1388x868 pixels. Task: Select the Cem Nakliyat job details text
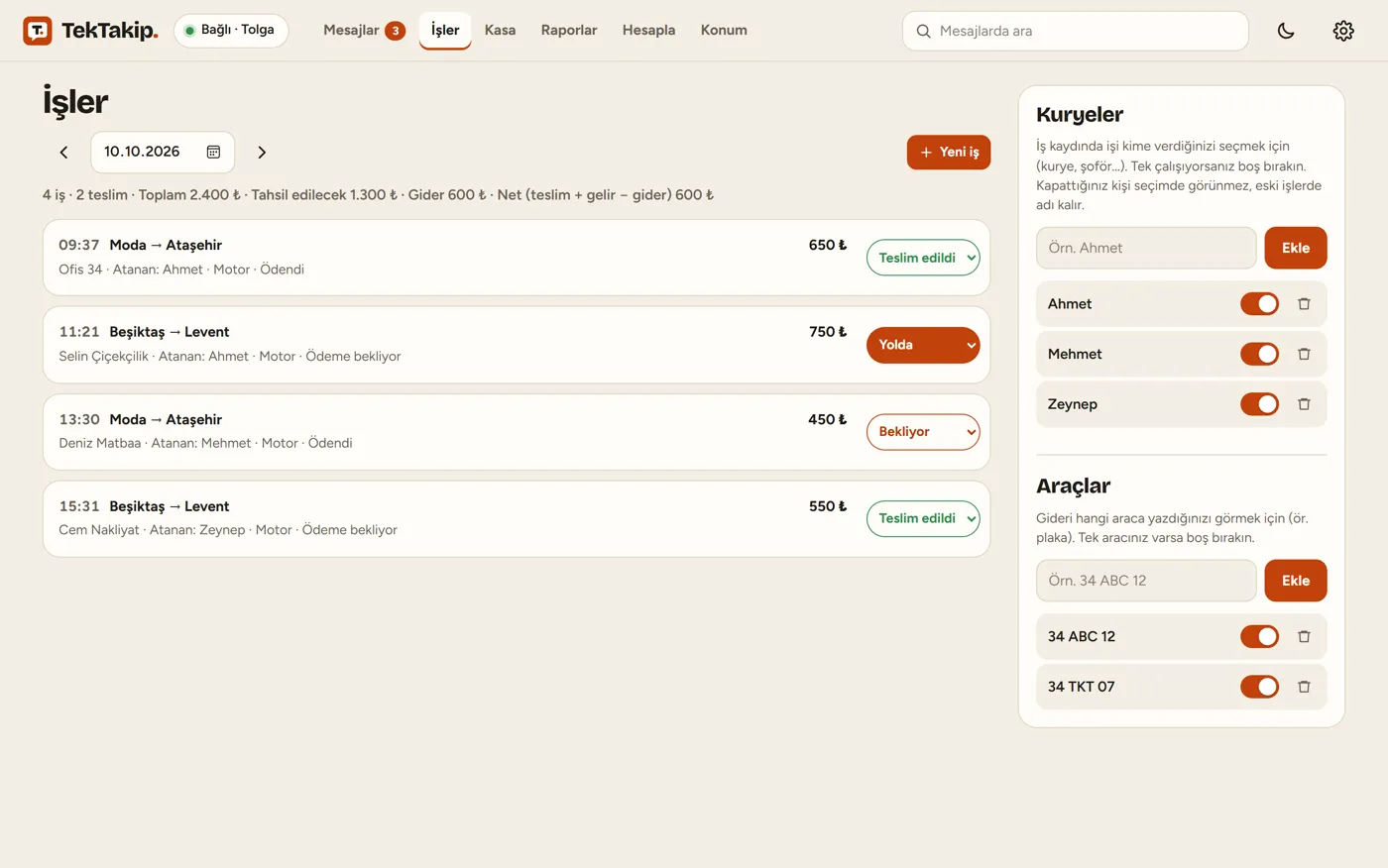228,530
